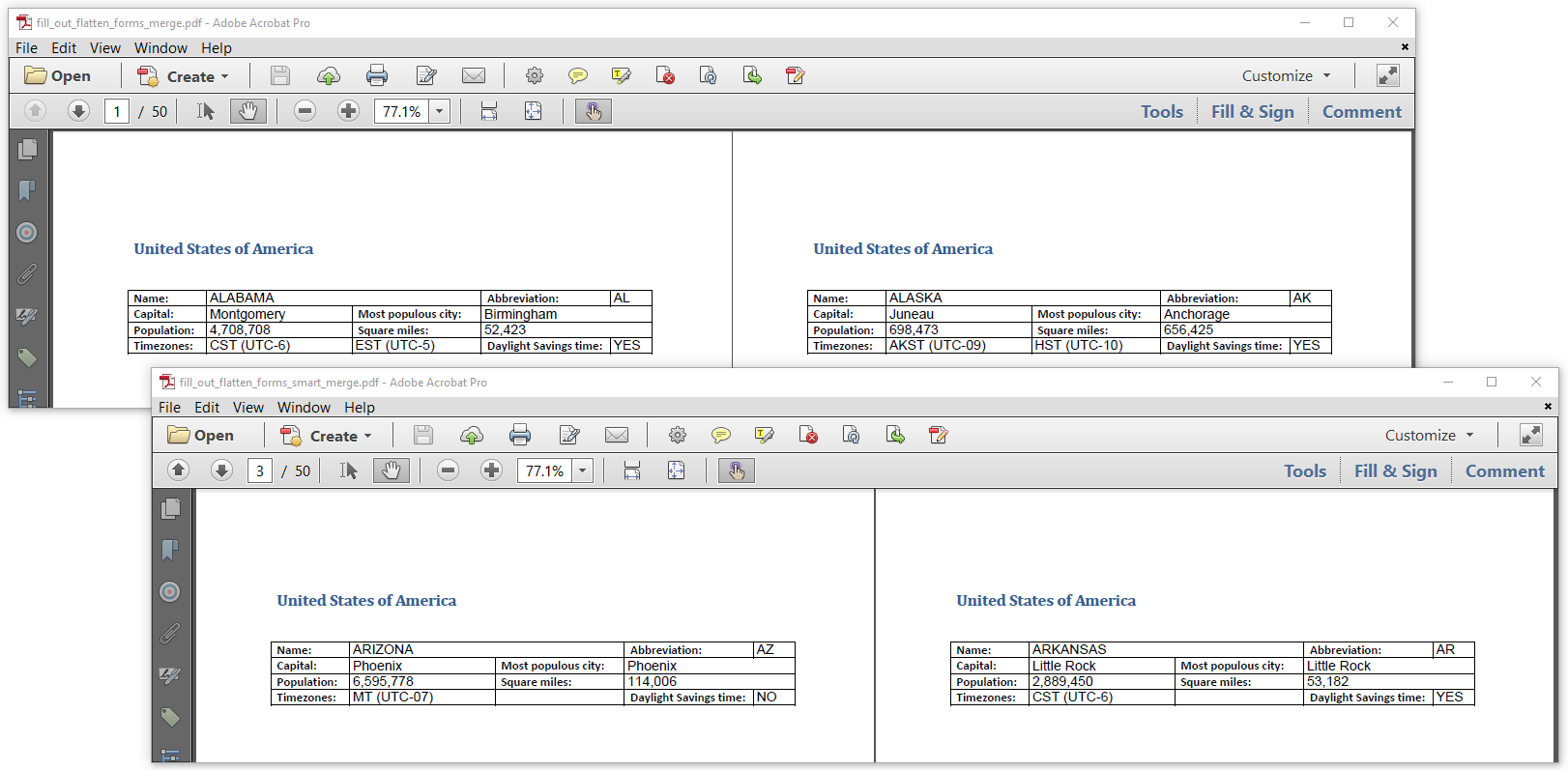Click the email envelope icon in lower window
Viewport: 1568px width, 770px height.
(x=617, y=435)
